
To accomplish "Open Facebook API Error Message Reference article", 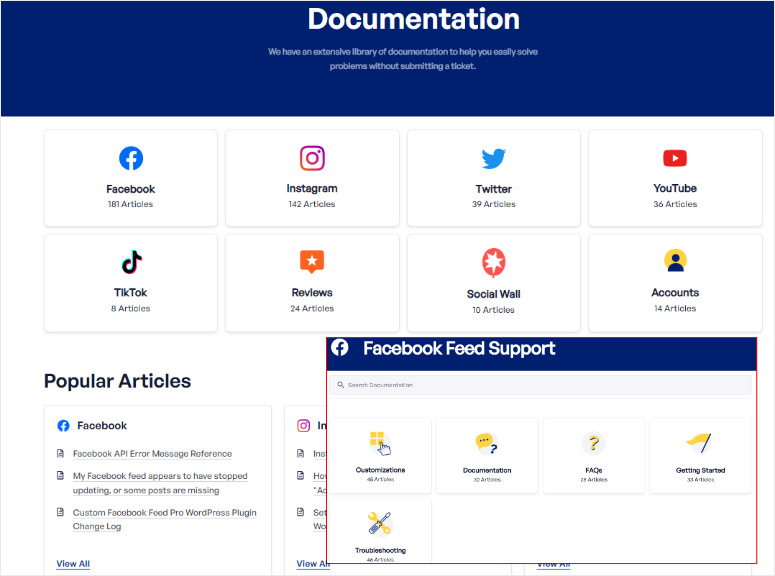I will 152,454.
